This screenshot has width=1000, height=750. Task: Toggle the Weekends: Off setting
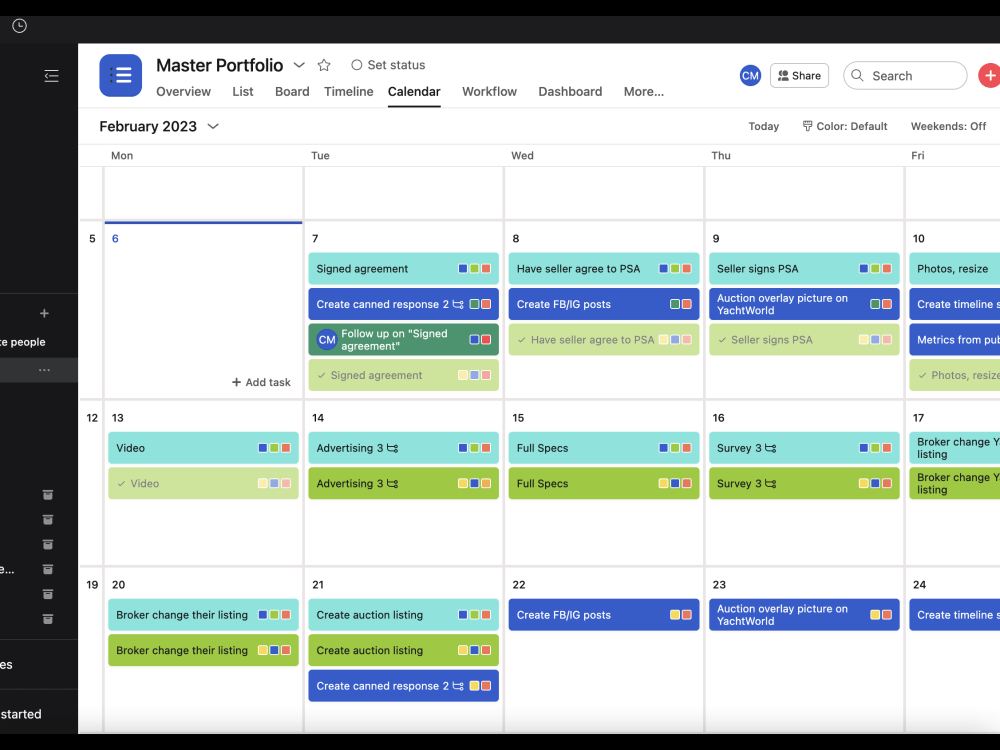click(948, 126)
